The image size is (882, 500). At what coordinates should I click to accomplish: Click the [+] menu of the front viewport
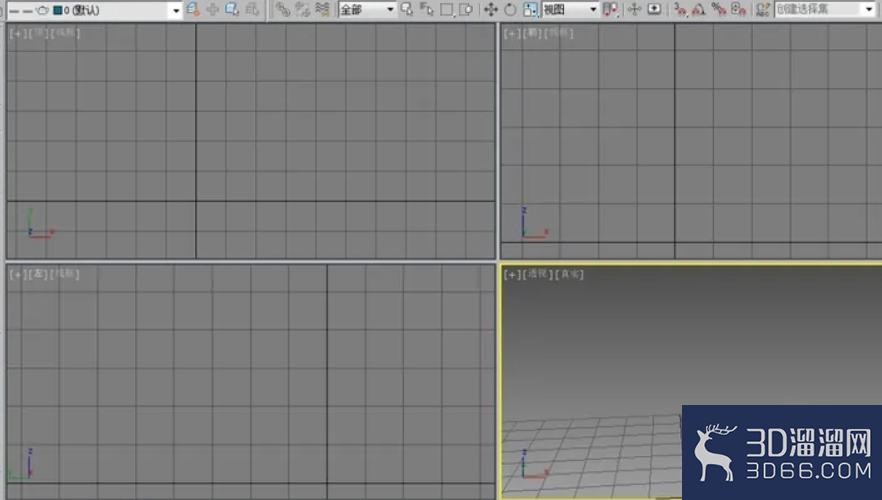(x=512, y=33)
